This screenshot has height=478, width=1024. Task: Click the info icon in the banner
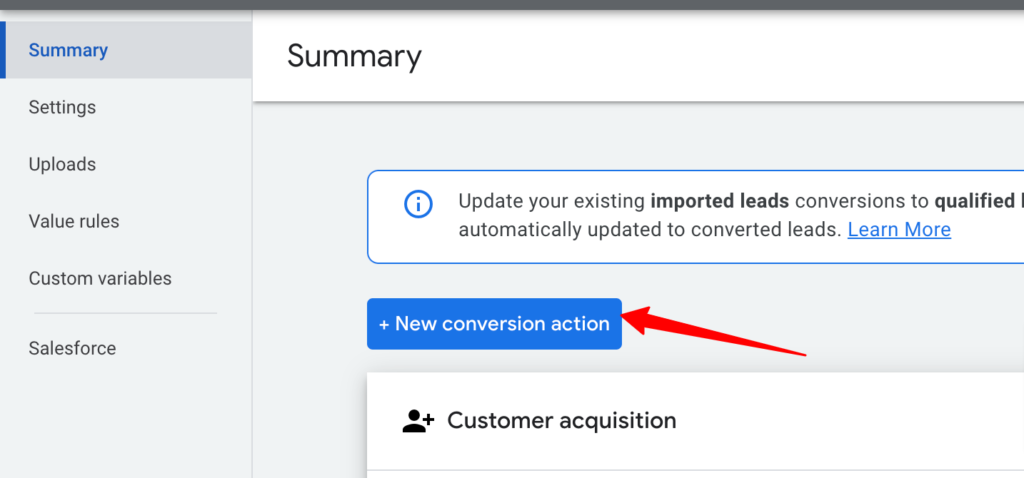click(418, 205)
